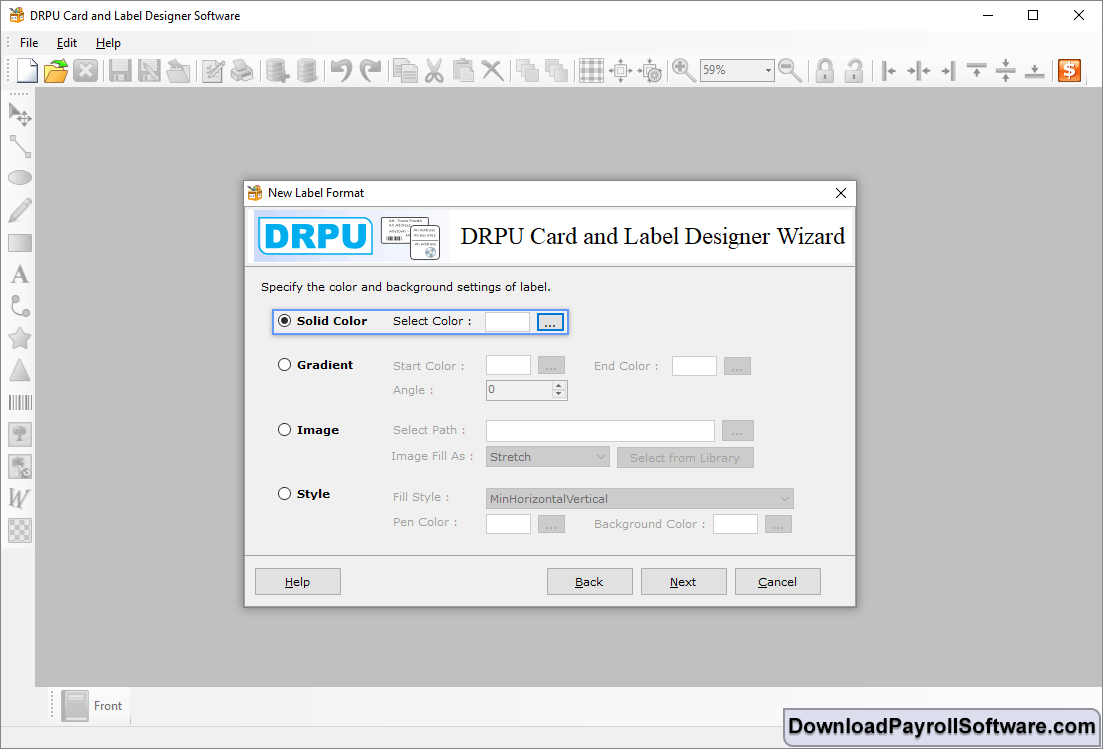The width and height of the screenshot is (1103, 749).
Task: Increase the Angle spinner up arrow
Action: click(559, 385)
